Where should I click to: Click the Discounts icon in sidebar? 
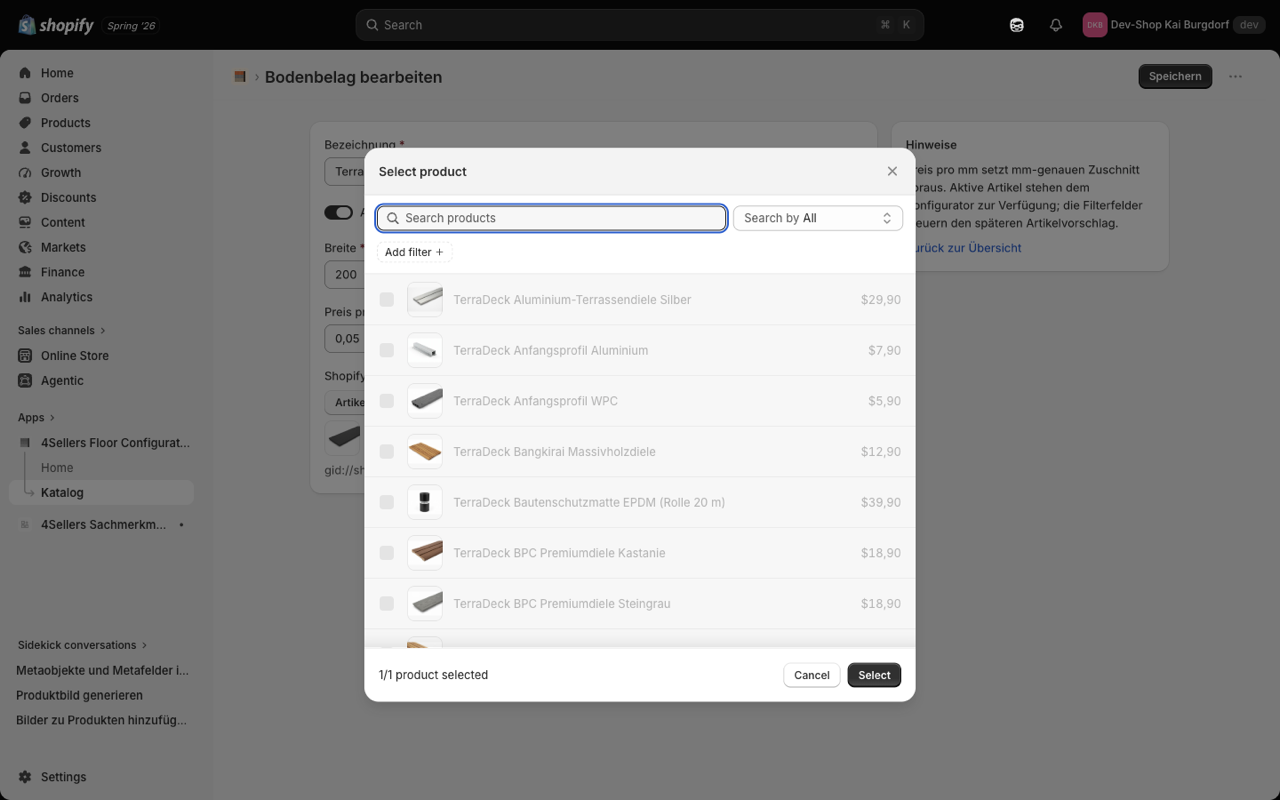pyautogui.click(x=25, y=198)
